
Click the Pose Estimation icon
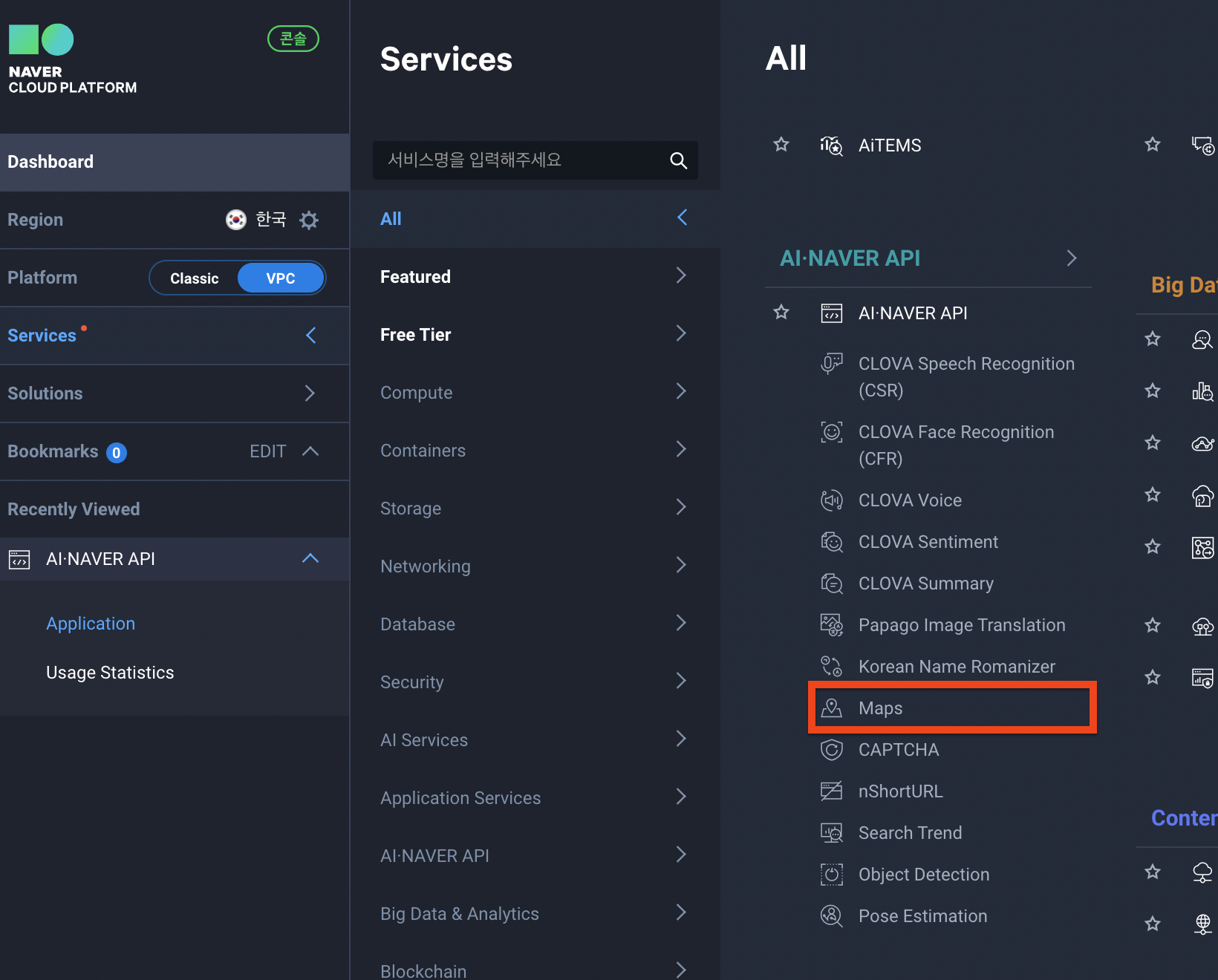pyautogui.click(x=832, y=916)
